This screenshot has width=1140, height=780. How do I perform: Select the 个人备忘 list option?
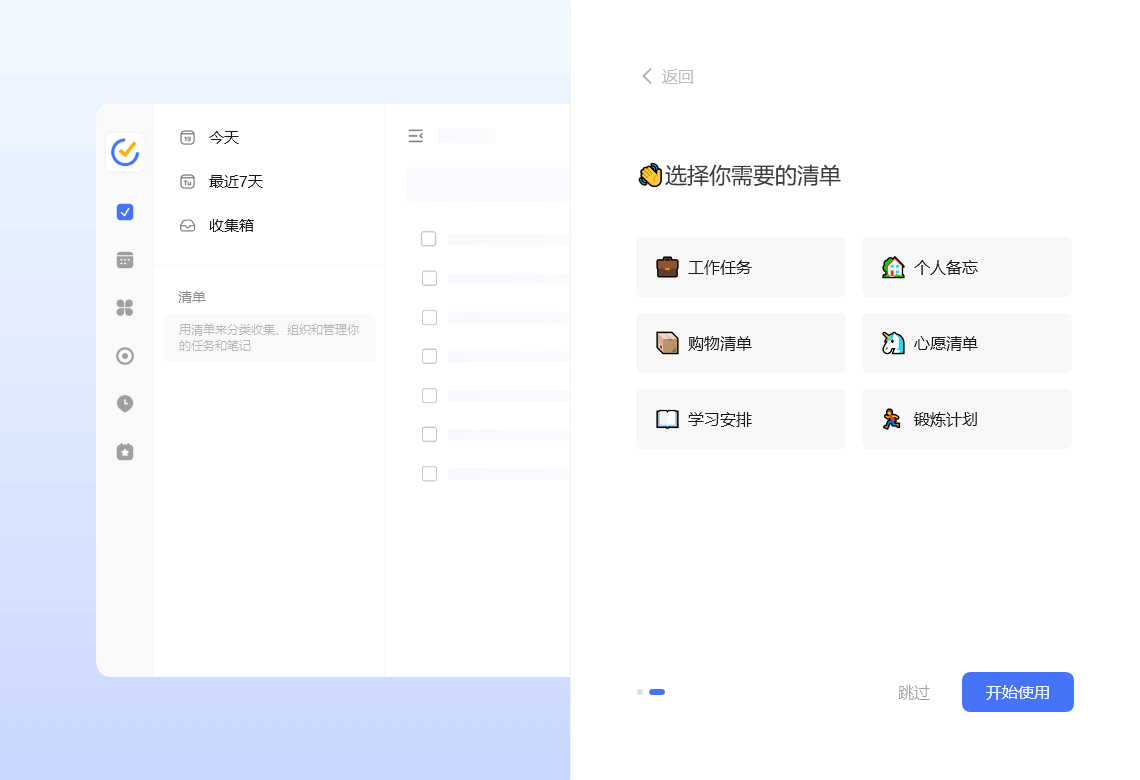pos(967,267)
